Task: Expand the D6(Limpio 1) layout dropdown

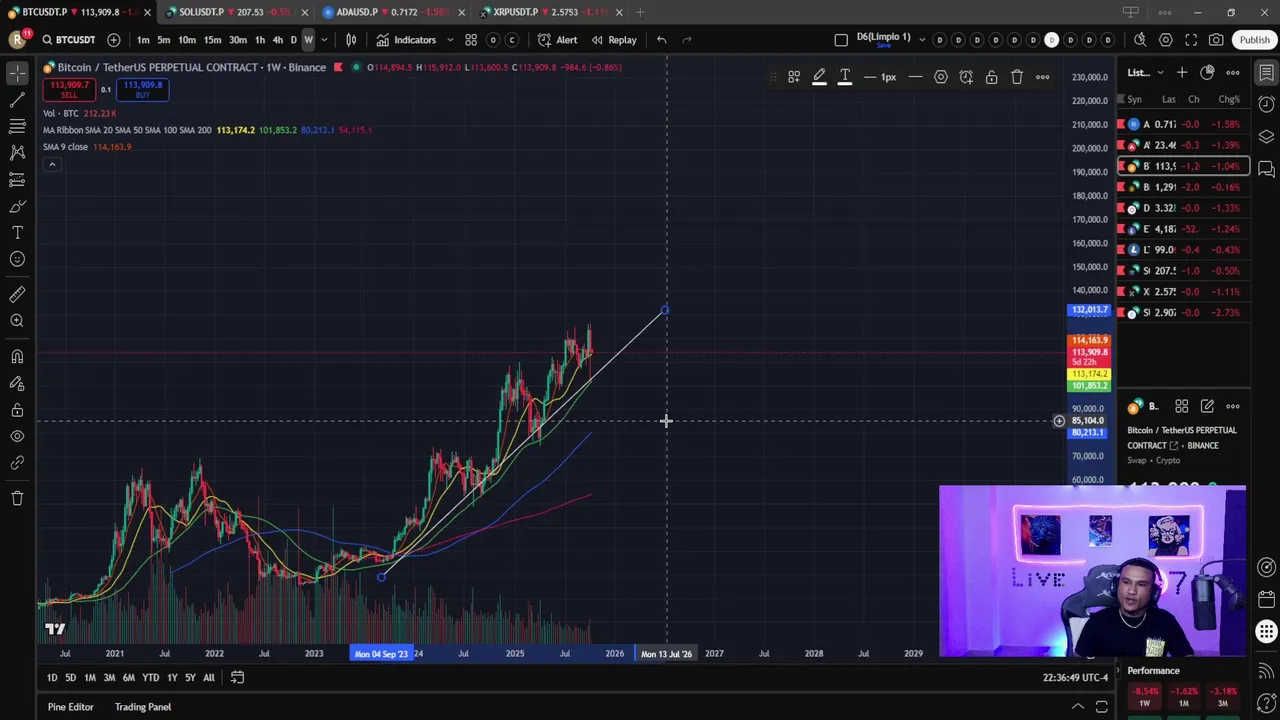Action: pos(920,40)
